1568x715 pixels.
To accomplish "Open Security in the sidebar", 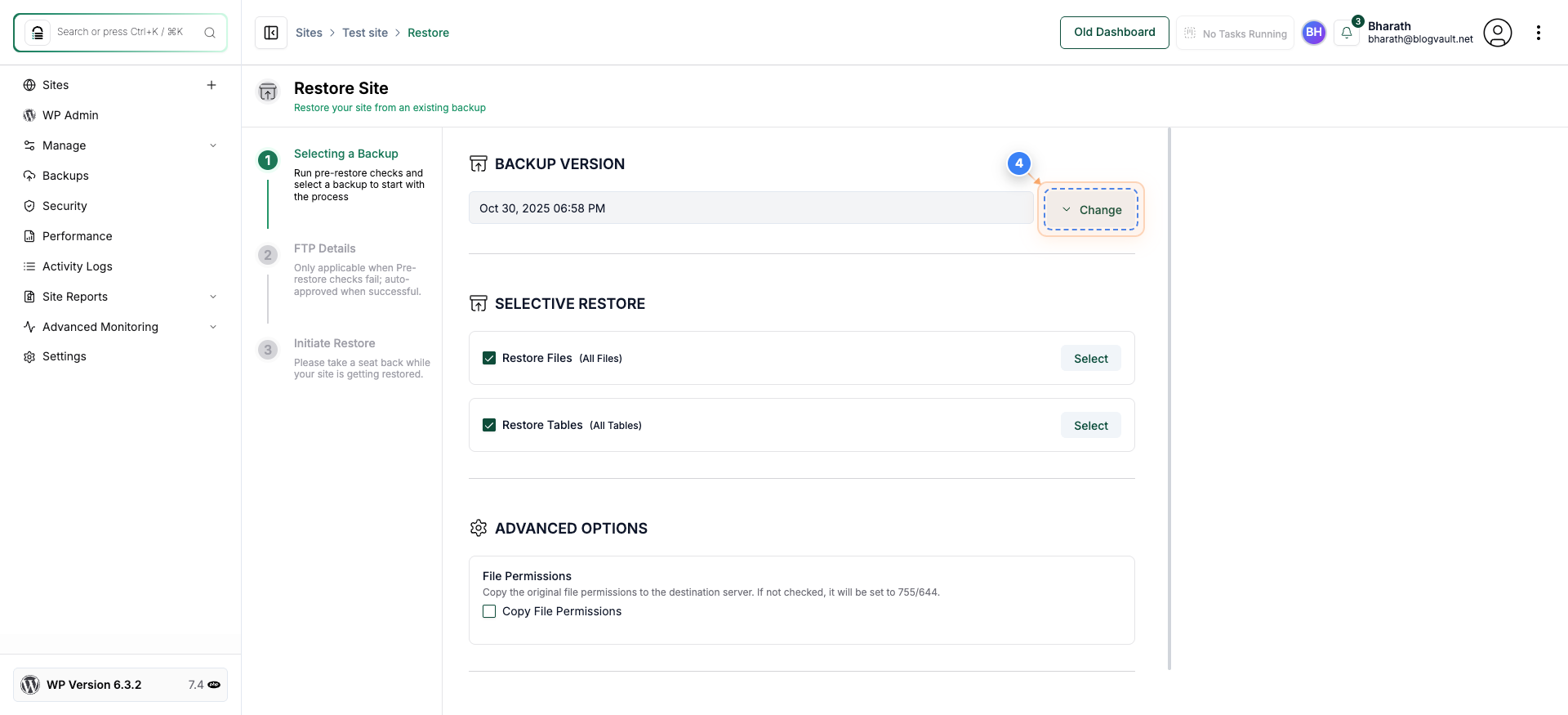I will click(x=65, y=206).
